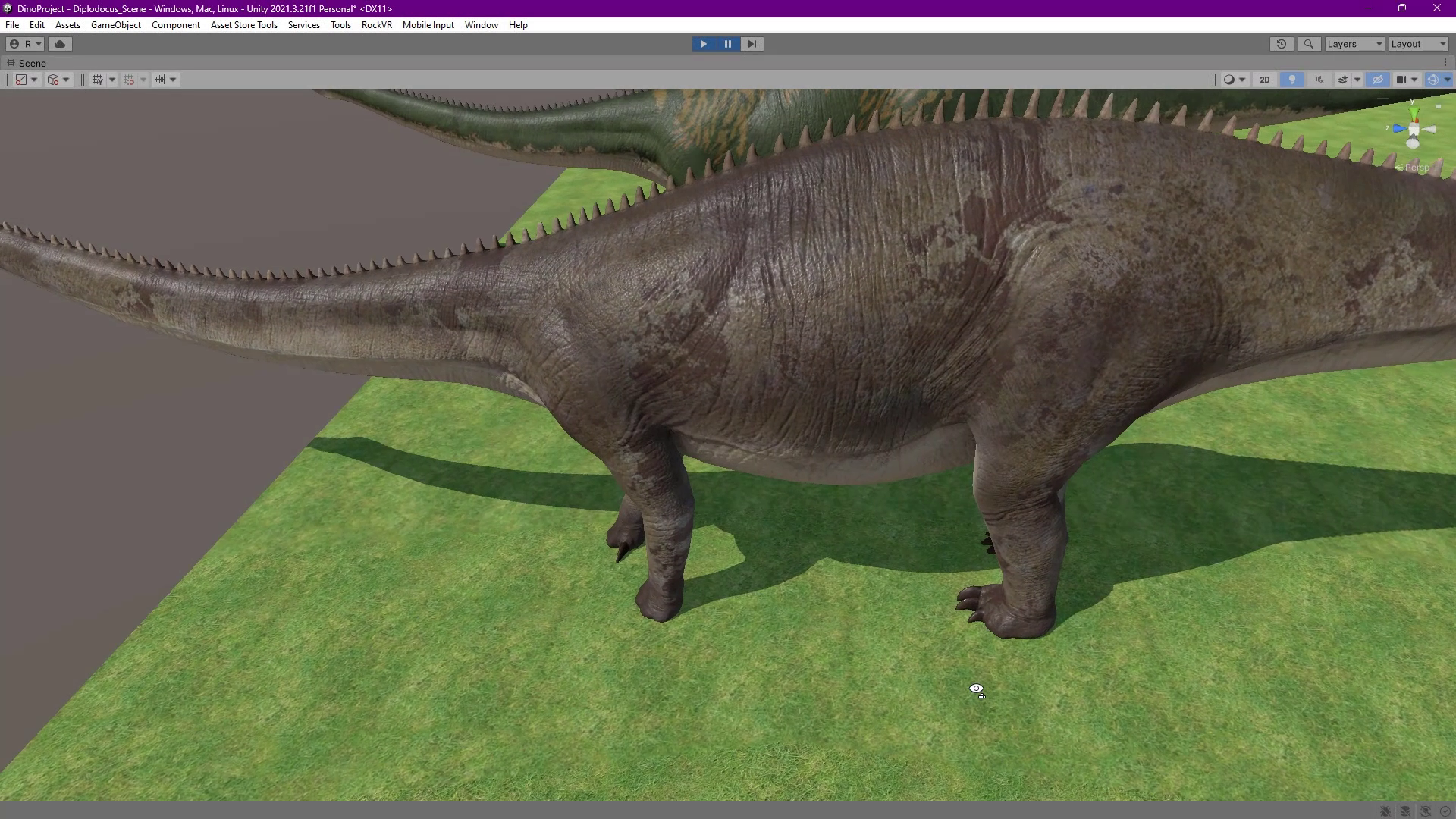Click the Step frame button
Viewport: 1456px width, 819px height.
[x=752, y=43]
